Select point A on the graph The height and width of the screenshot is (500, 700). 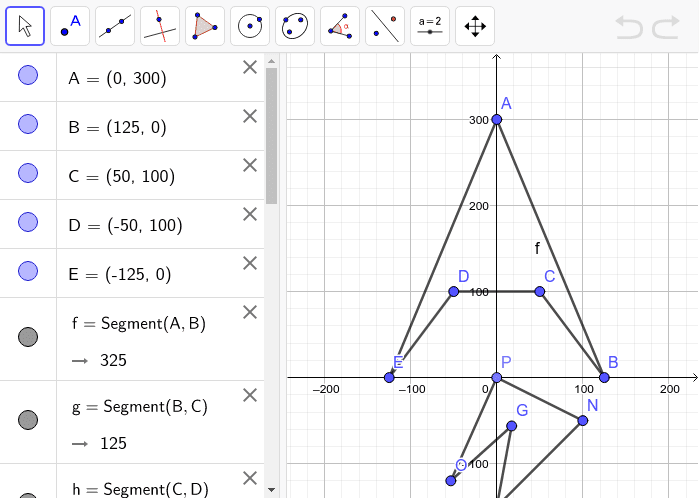coord(496,120)
